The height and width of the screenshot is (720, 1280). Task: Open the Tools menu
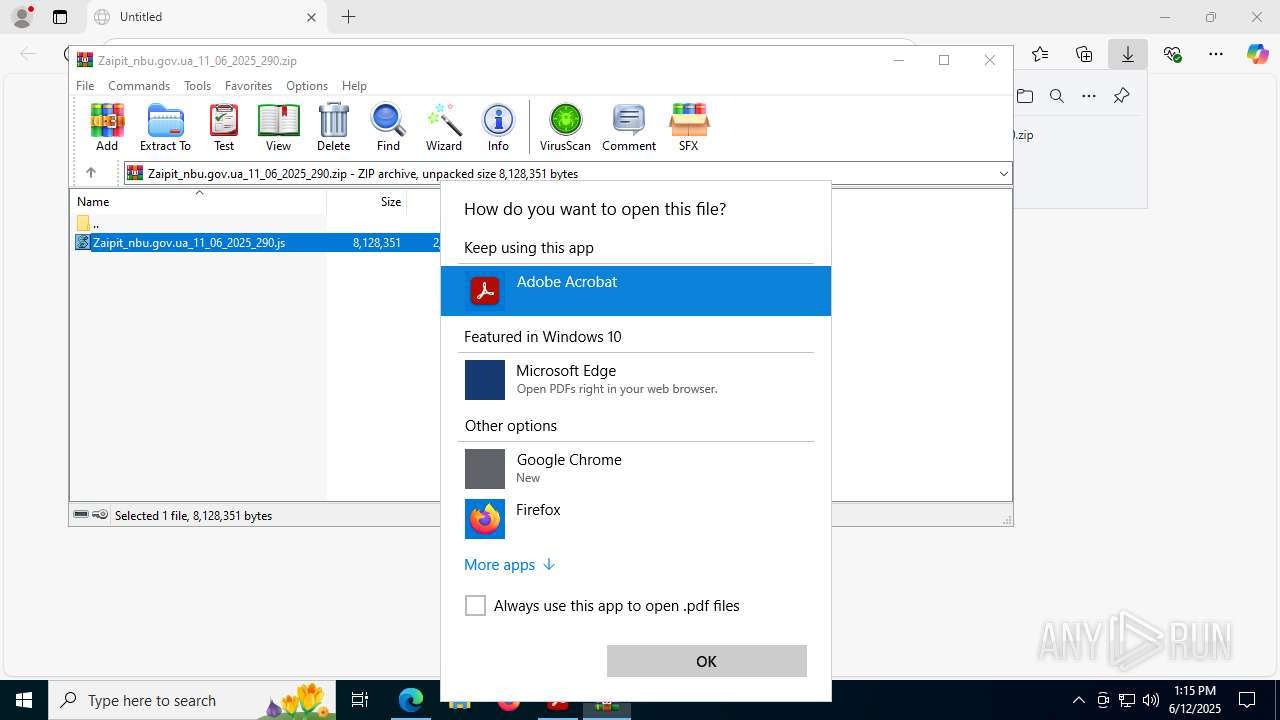point(197,86)
